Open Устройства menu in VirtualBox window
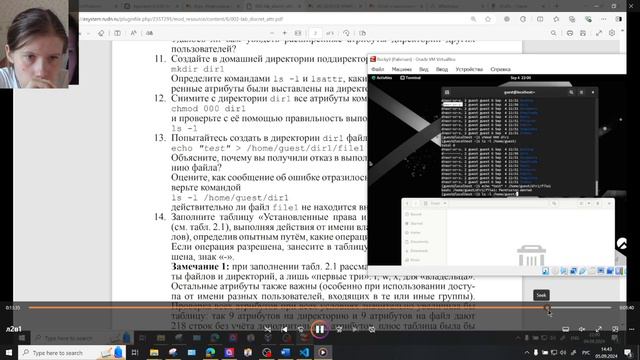This screenshot has width=640, height=360. tap(469, 69)
